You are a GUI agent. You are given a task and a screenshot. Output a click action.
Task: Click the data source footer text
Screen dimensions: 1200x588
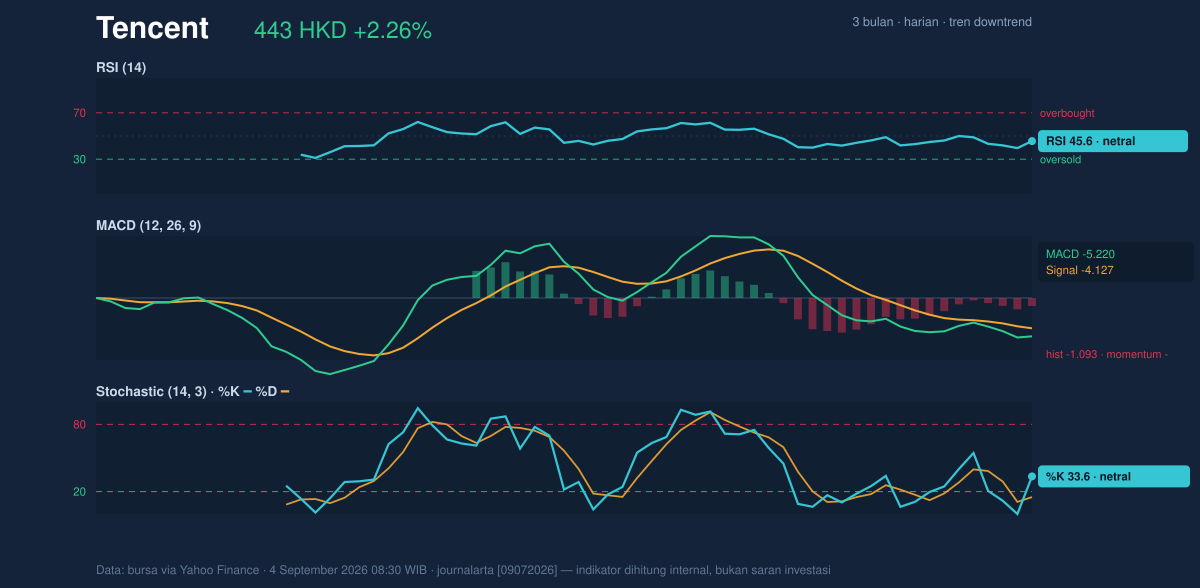(463, 570)
